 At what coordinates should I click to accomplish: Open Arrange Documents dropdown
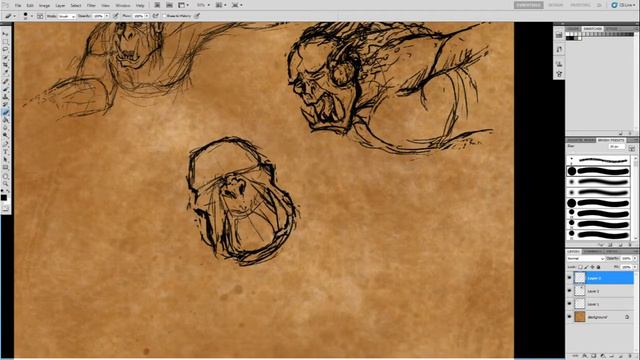click(221, 5)
